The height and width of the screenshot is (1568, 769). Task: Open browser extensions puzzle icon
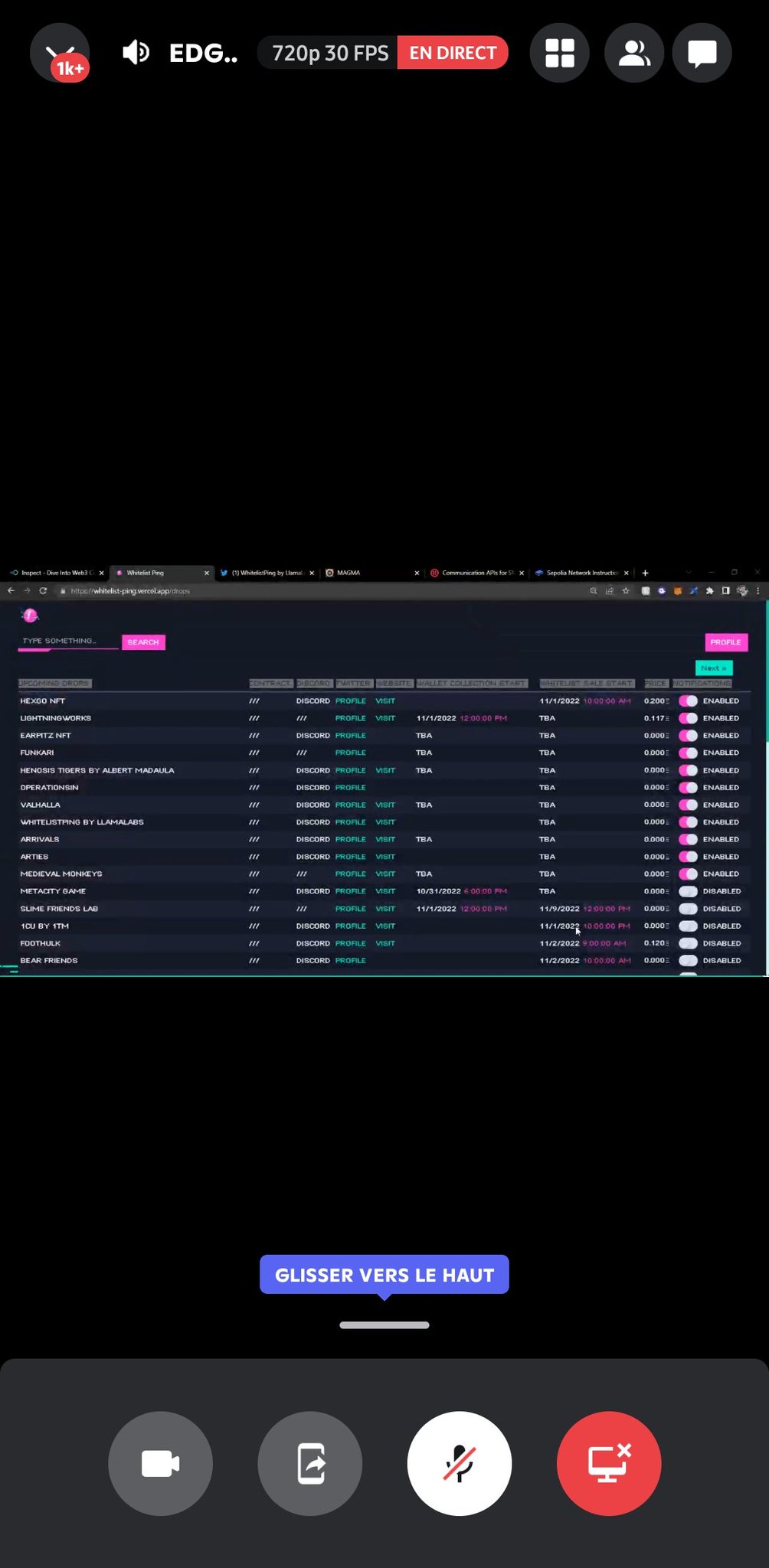pos(709,590)
